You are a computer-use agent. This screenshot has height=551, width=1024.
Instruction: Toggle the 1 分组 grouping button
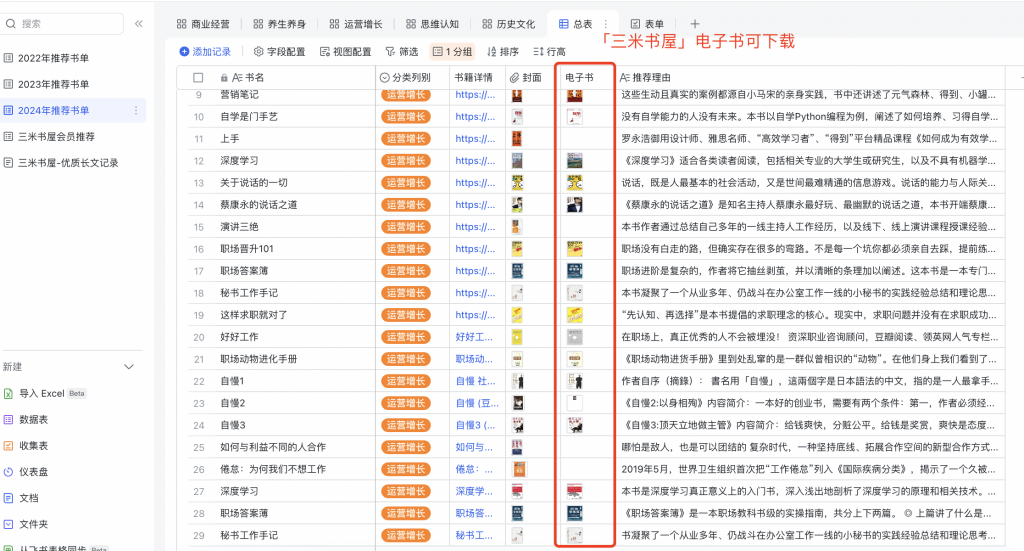453,52
